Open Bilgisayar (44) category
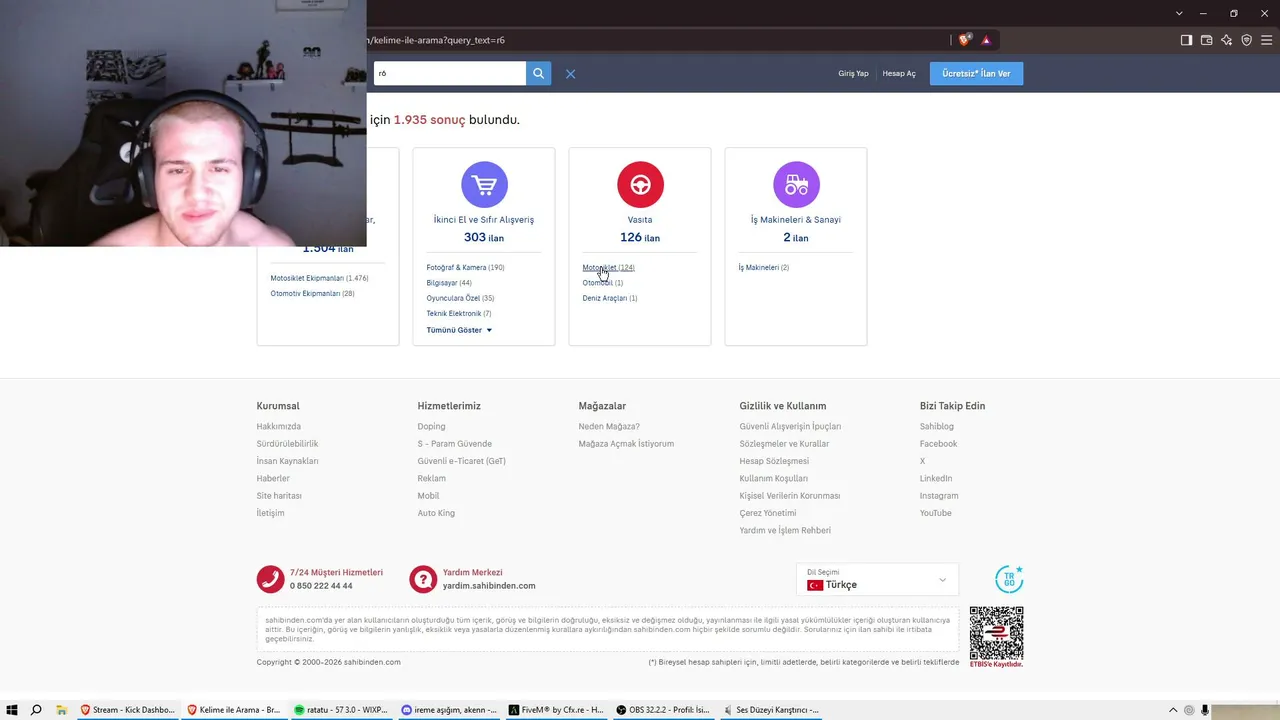Viewport: 1280px width, 720px height. (x=449, y=283)
